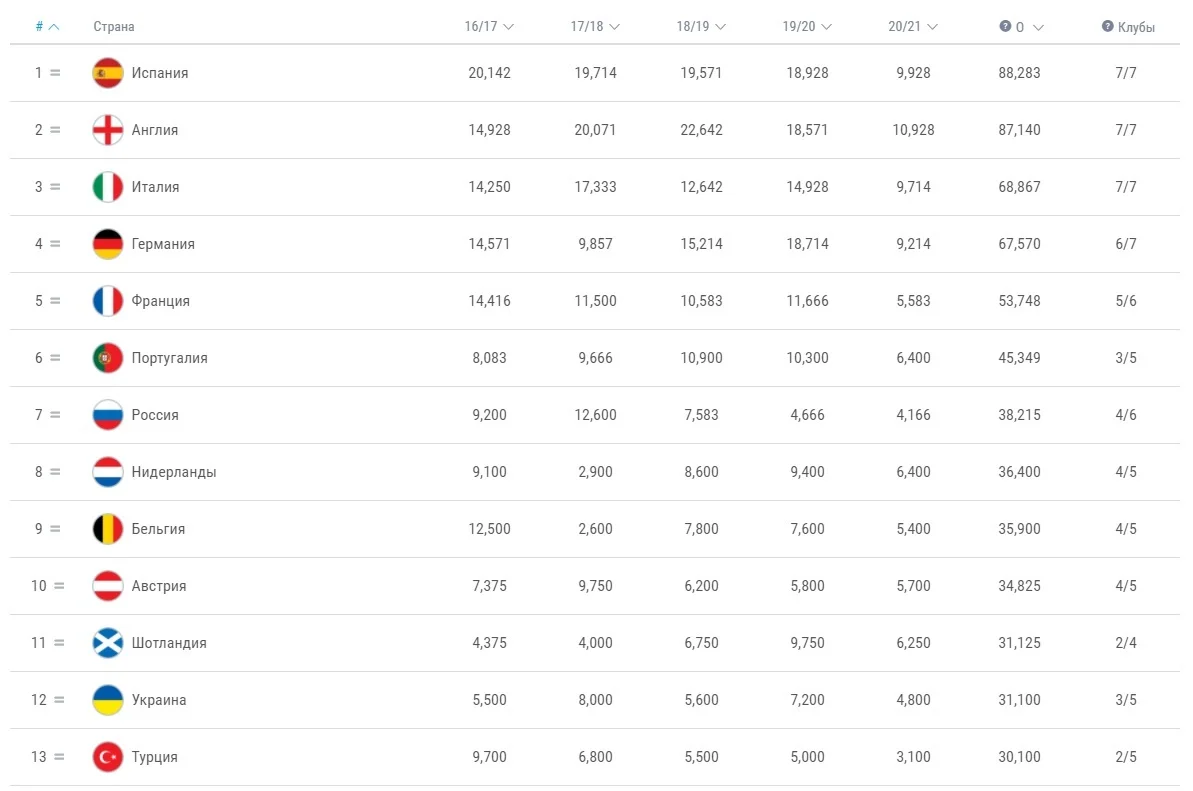Open the Нидерланды country link

tap(173, 472)
